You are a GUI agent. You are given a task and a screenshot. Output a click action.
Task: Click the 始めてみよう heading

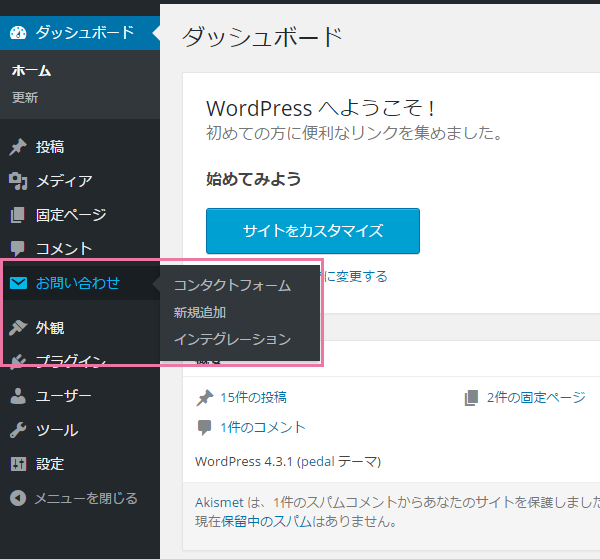pyautogui.click(x=253, y=179)
